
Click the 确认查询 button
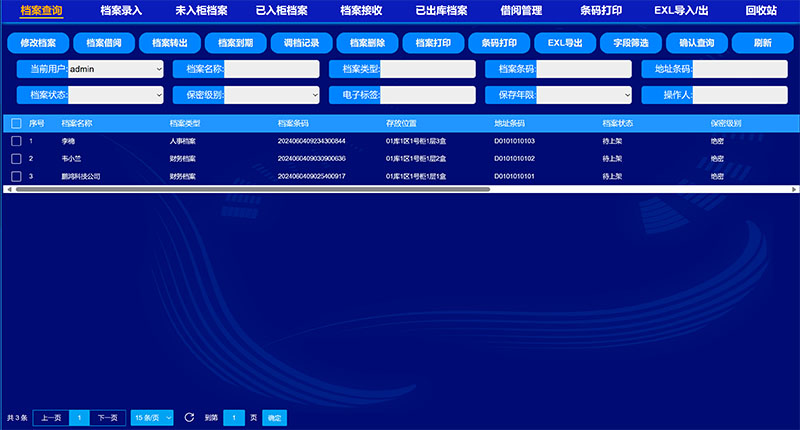pos(697,44)
